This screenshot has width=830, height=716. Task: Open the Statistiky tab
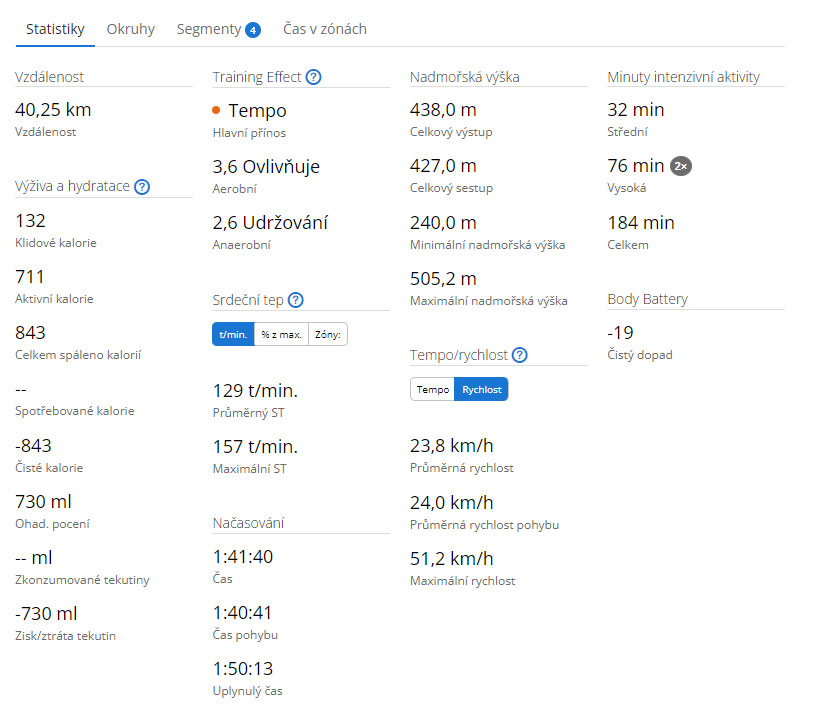(55, 29)
